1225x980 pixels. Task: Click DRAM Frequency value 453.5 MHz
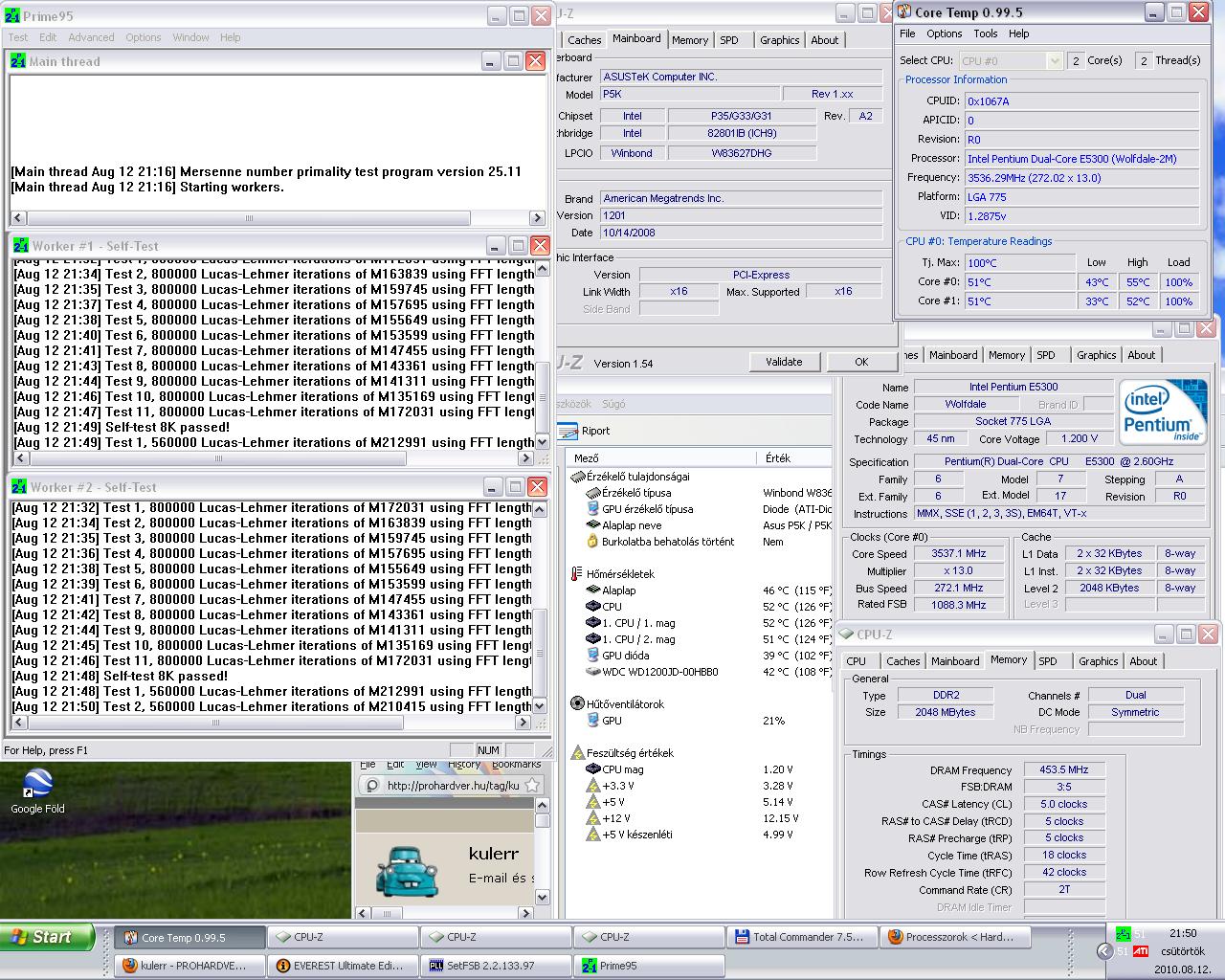coord(1064,769)
